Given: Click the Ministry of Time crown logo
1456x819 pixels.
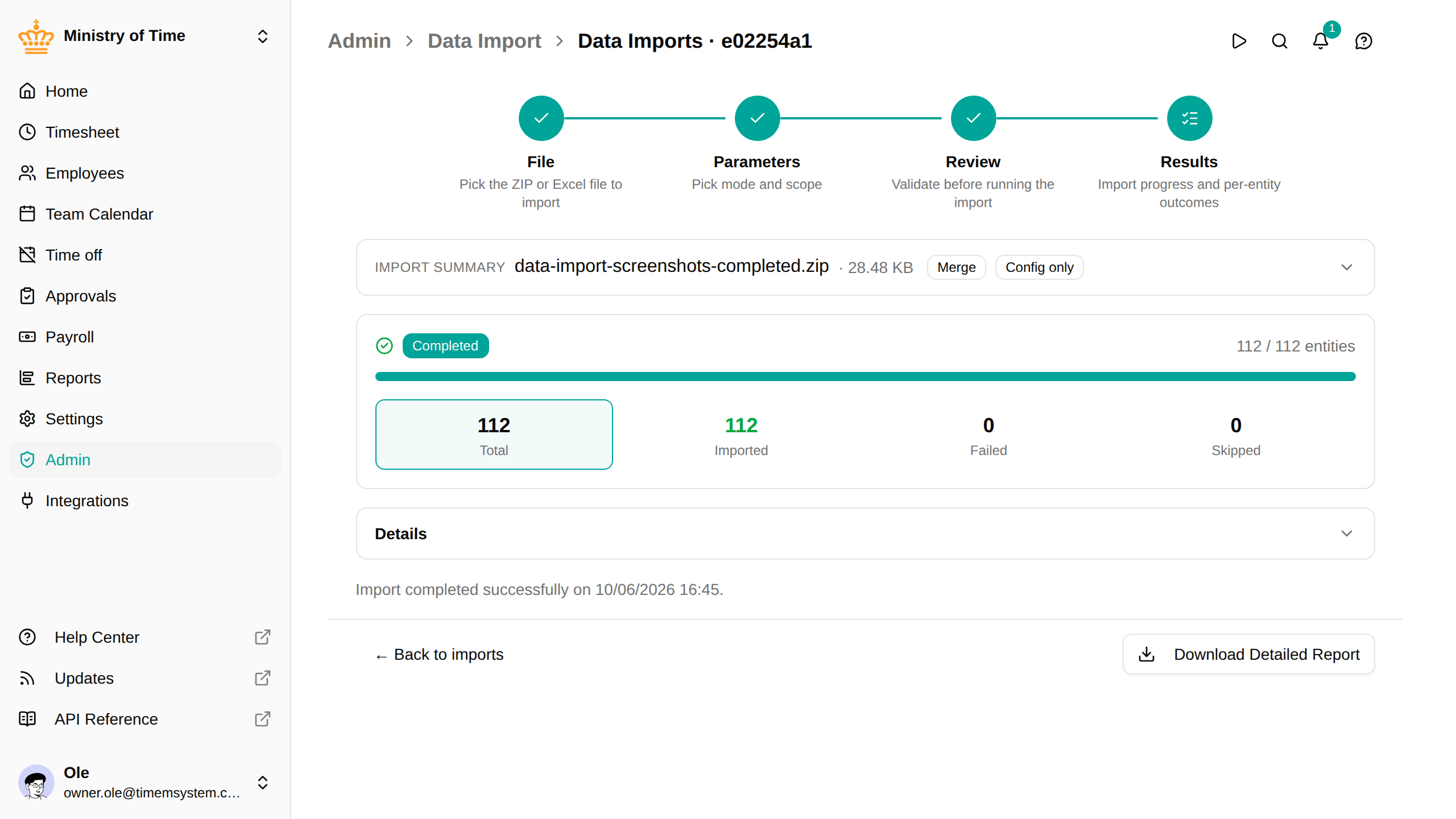Looking at the screenshot, I should (x=36, y=36).
